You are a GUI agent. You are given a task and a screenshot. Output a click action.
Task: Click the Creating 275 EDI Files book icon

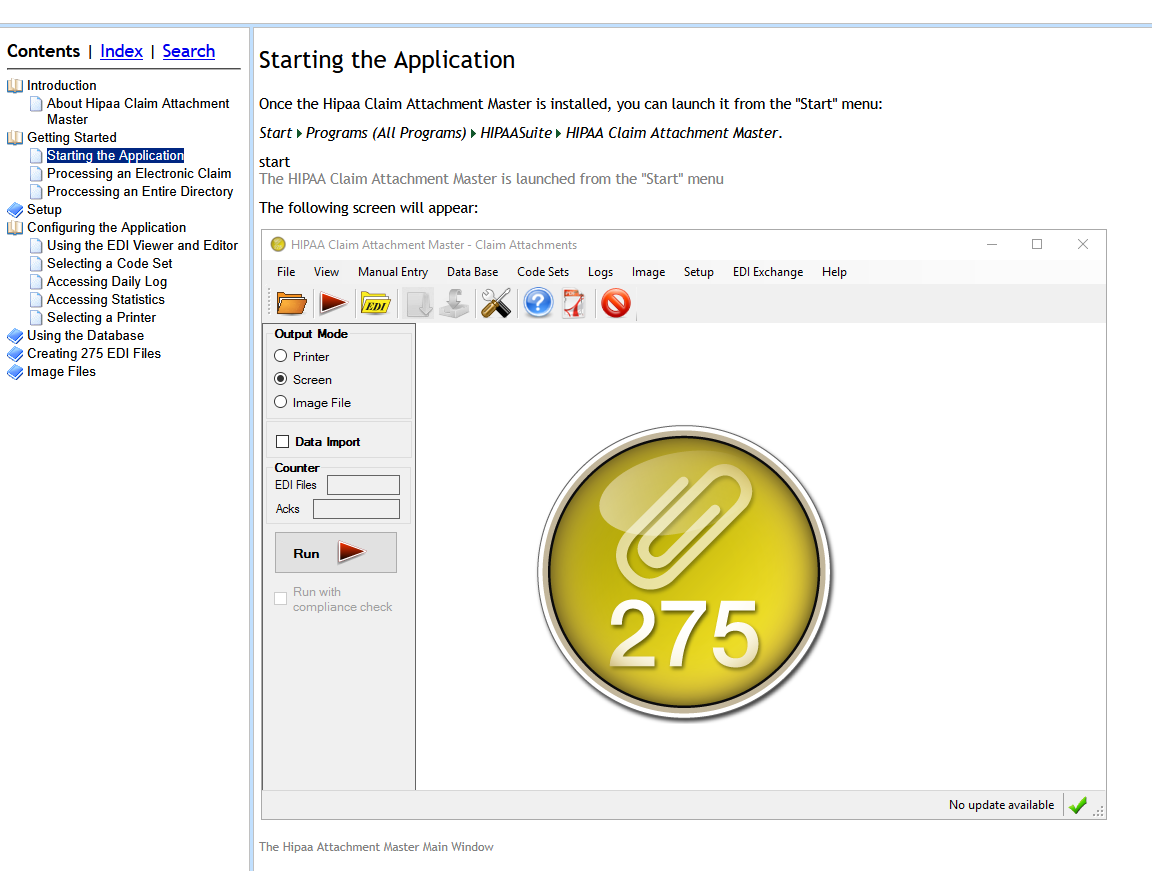(x=15, y=354)
